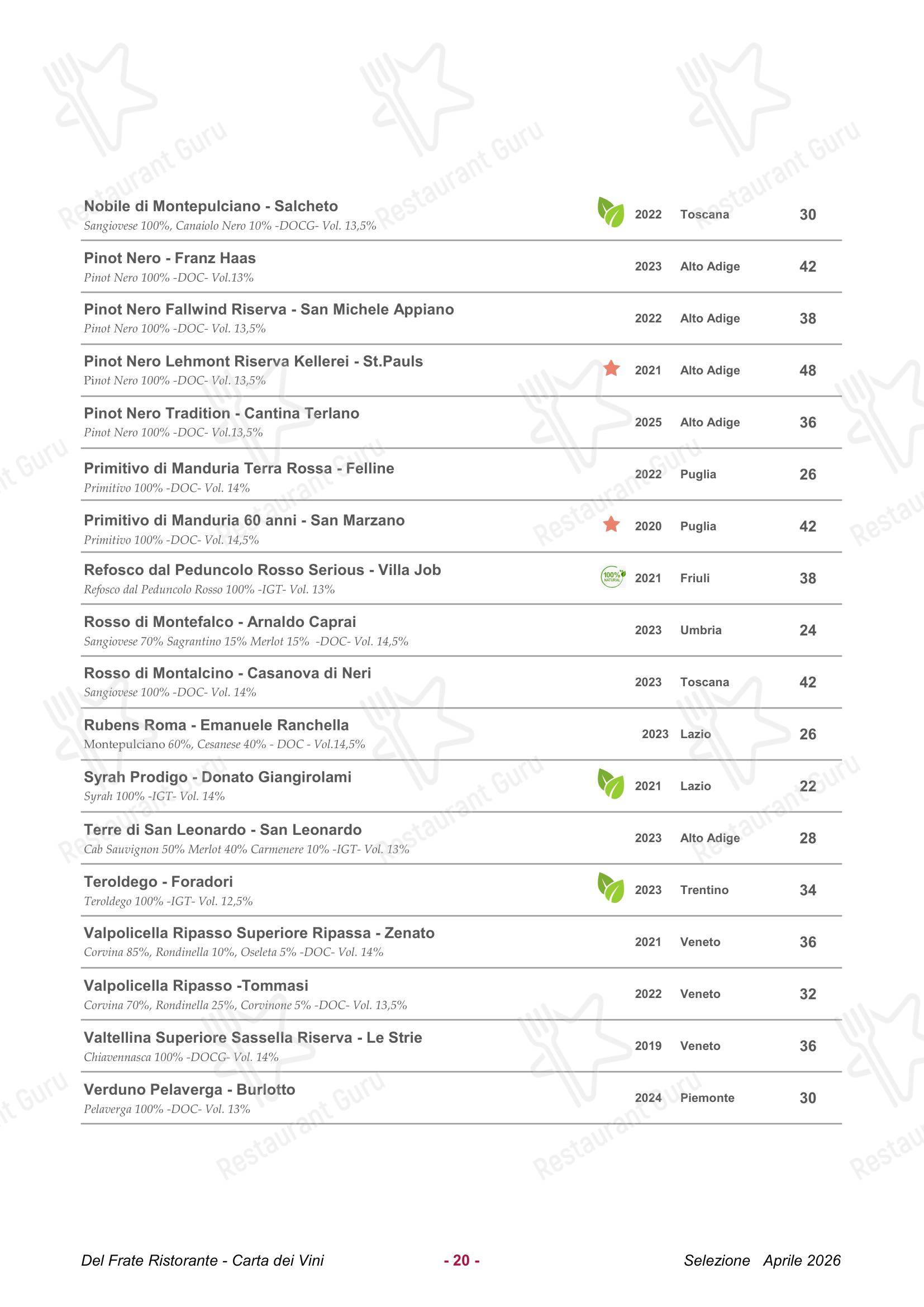924x1307 pixels.
Task: Click the green leaf icon beside Teroldego Foradori
Action: coord(611,888)
